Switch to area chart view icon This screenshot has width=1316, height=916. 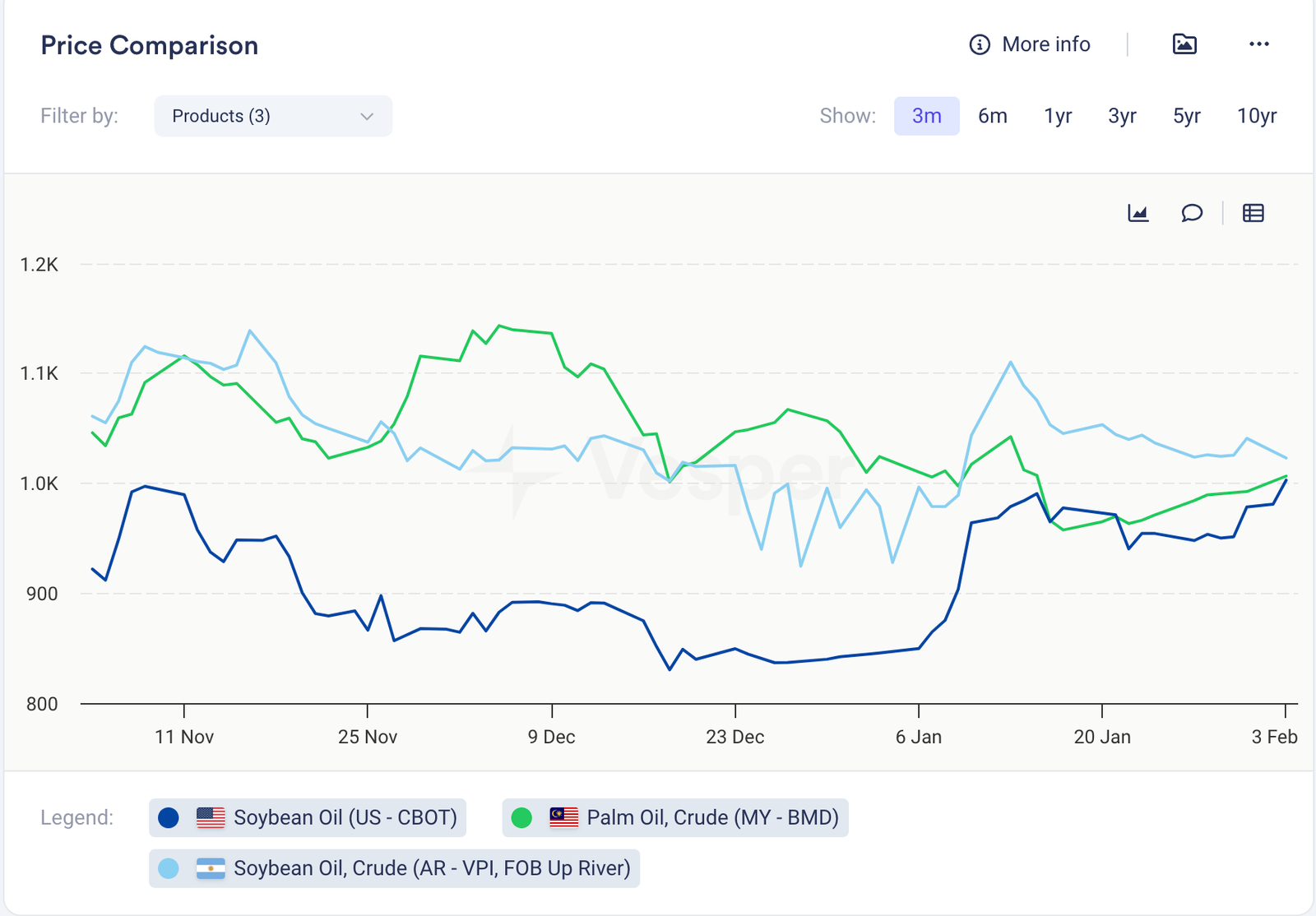1138,214
